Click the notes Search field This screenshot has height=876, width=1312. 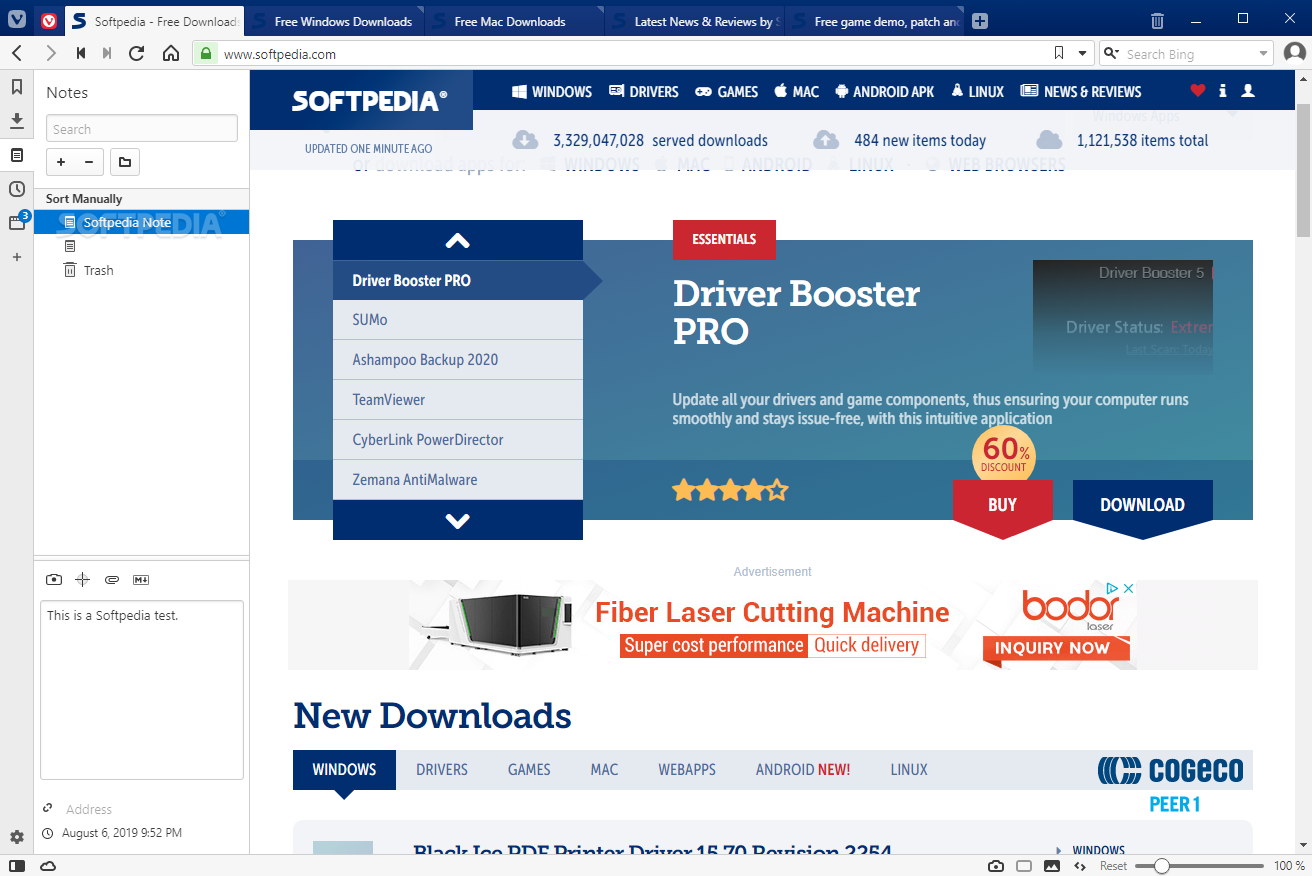coord(142,129)
